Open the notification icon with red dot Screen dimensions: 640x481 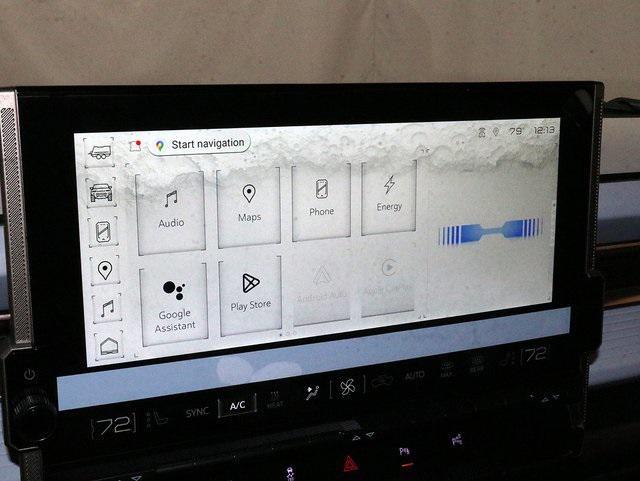pos(135,145)
